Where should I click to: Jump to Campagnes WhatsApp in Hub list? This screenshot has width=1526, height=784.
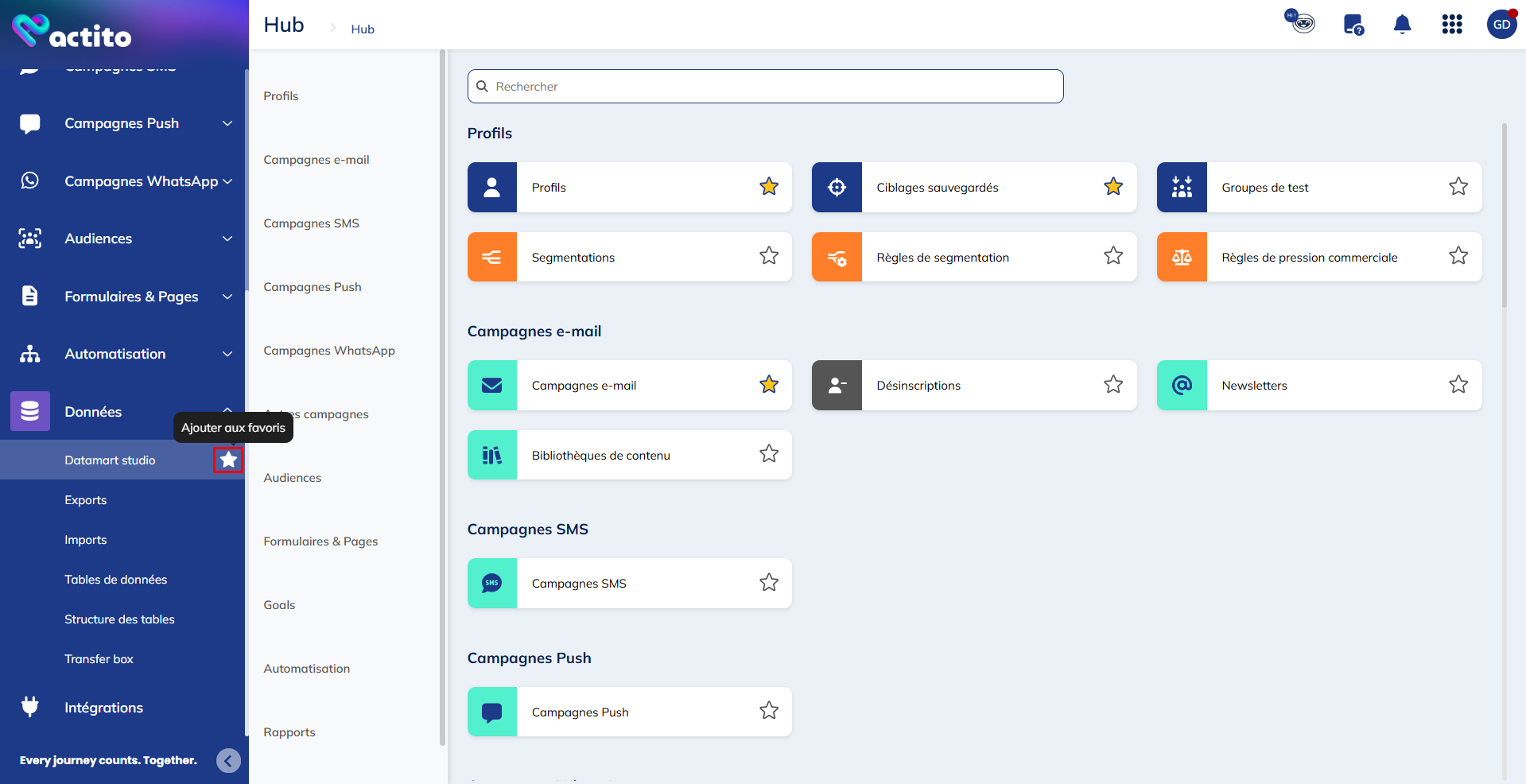[329, 351]
